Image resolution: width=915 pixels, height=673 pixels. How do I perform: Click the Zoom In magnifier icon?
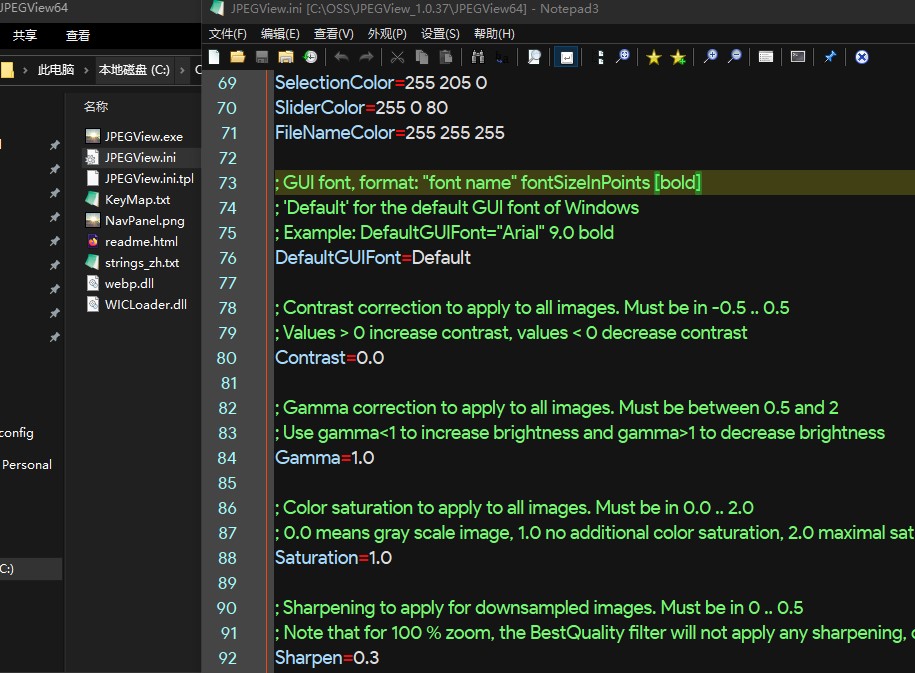tap(710, 57)
